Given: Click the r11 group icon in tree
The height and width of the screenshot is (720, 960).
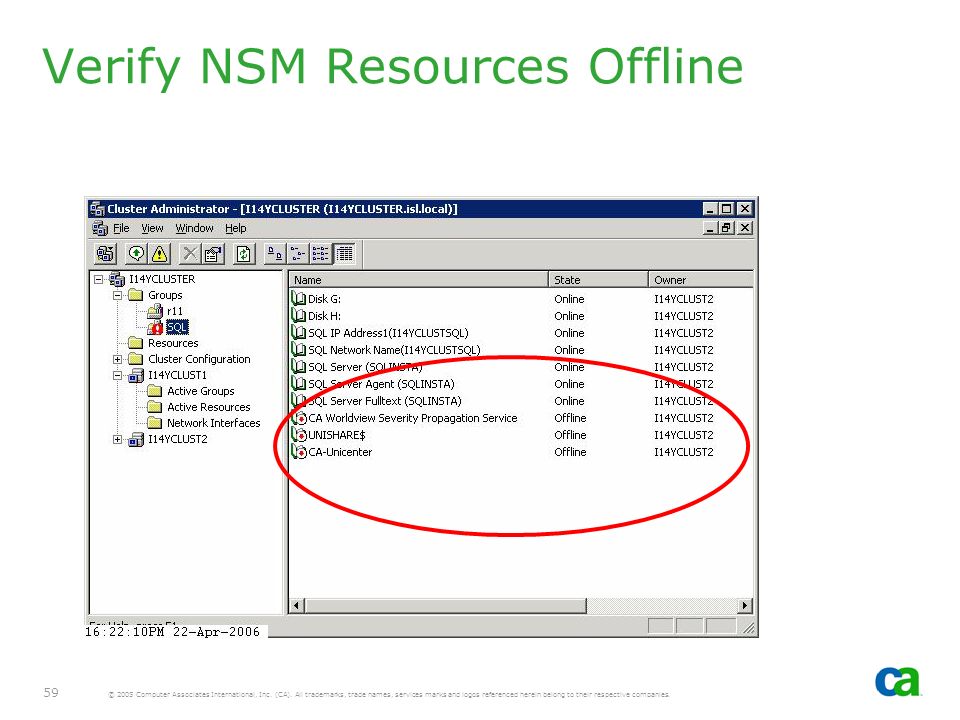Looking at the screenshot, I should click(x=155, y=311).
